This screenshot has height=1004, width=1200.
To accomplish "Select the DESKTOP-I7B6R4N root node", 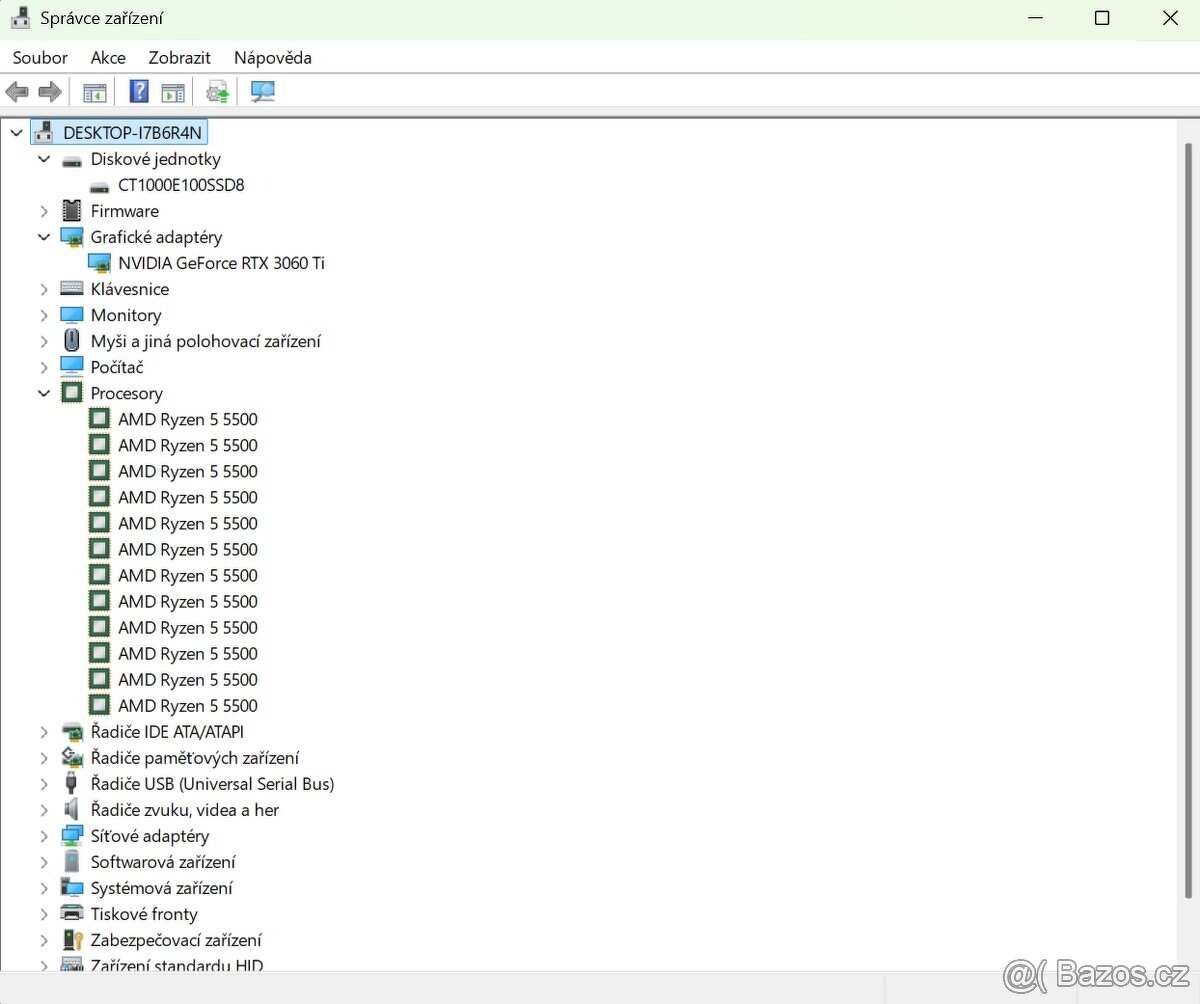I will (132, 132).
